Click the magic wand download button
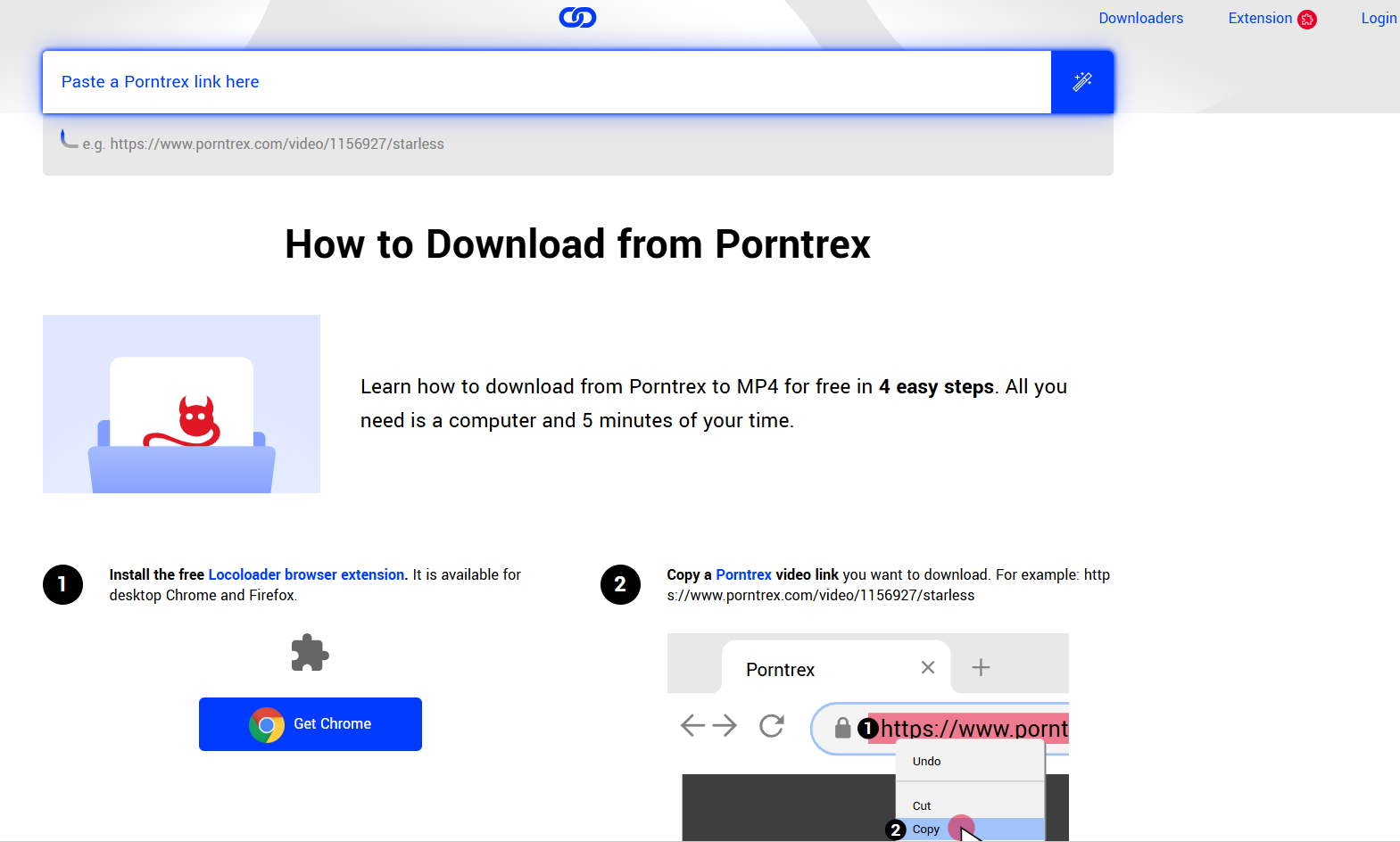1400x842 pixels. click(1082, 82)
